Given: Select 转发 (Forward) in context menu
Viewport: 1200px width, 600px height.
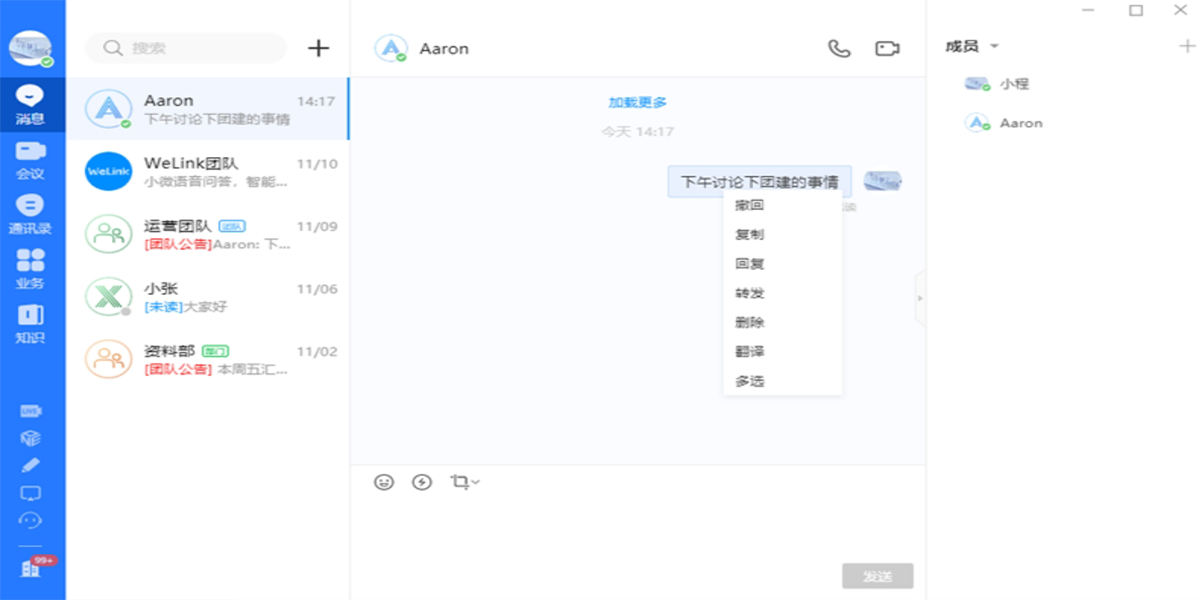Looking at the screenshot, I should point(750,293).
